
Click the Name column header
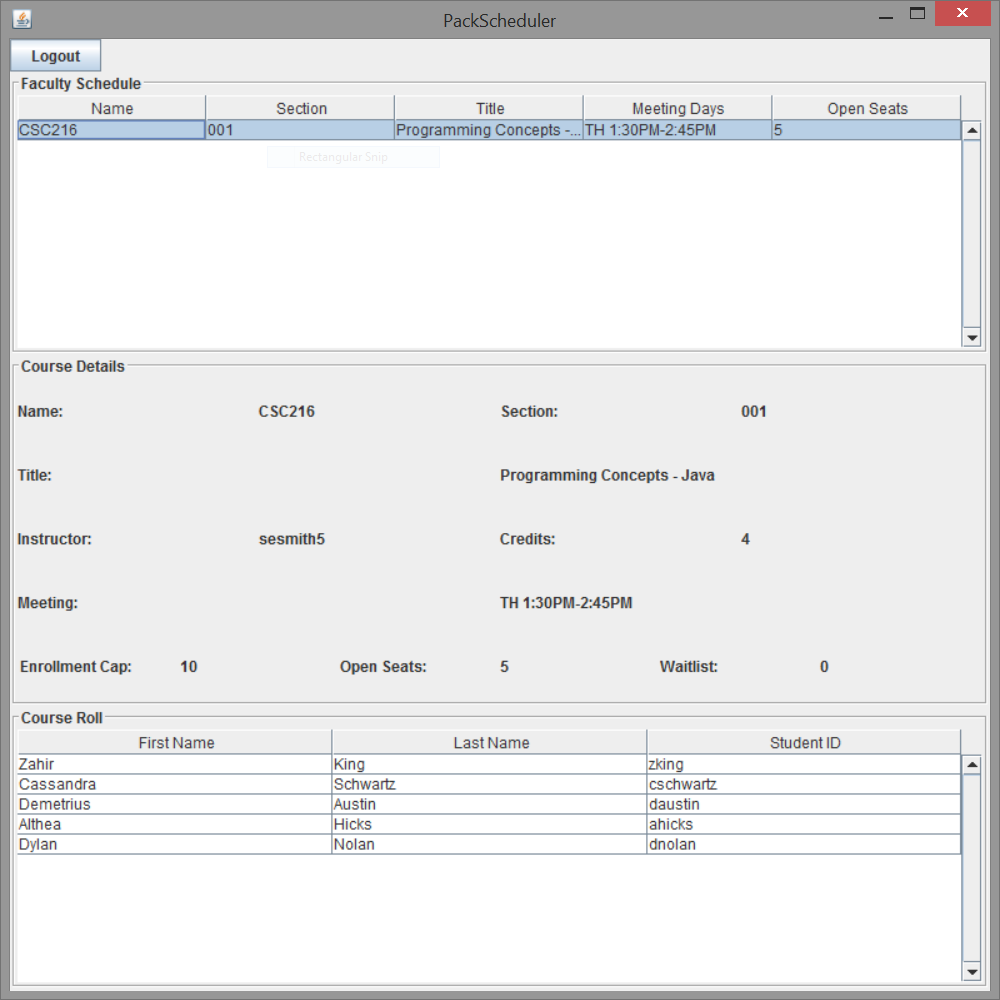tap(112, 108)
